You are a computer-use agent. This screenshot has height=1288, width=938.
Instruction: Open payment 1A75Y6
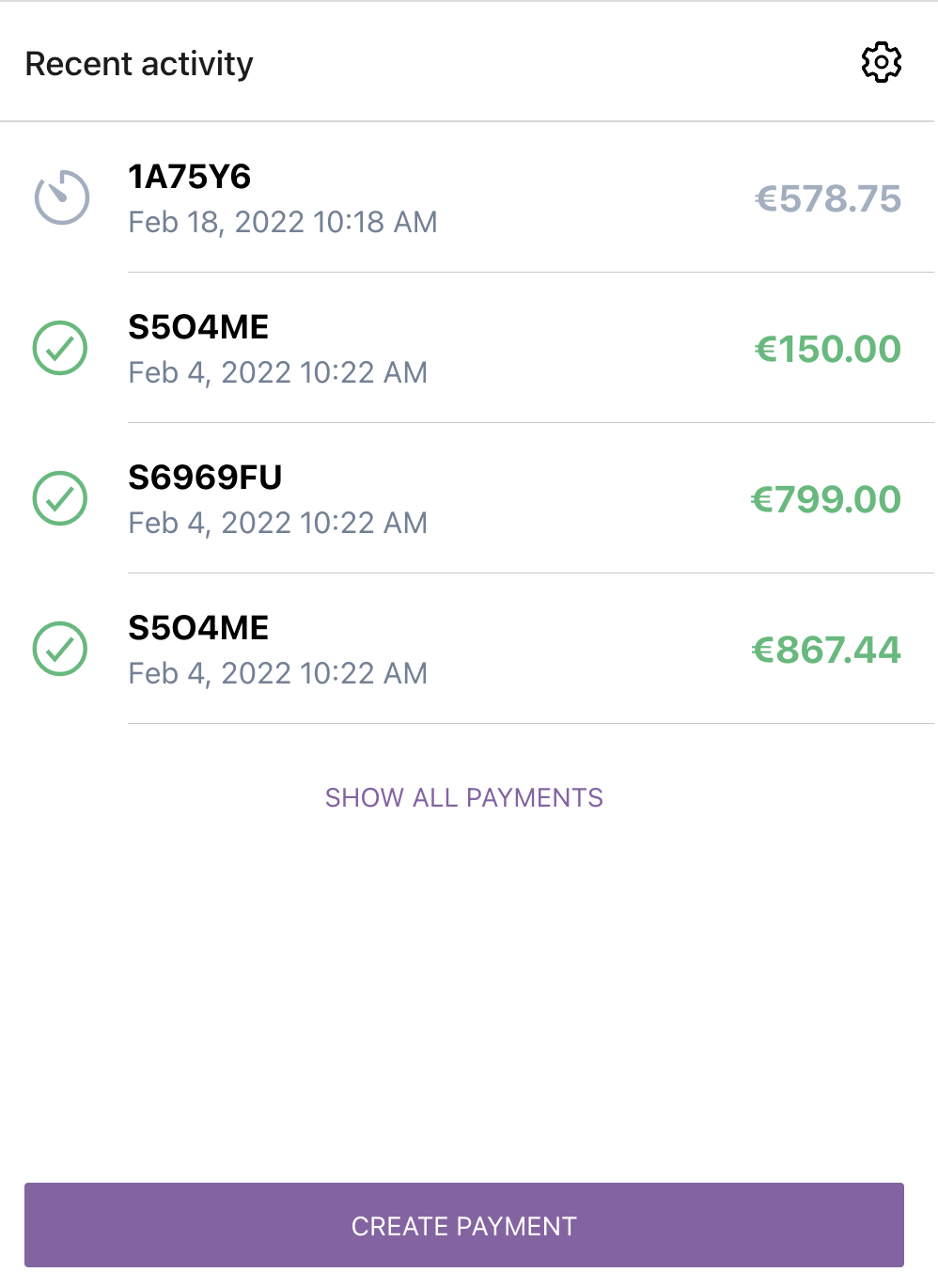(467, 197)
